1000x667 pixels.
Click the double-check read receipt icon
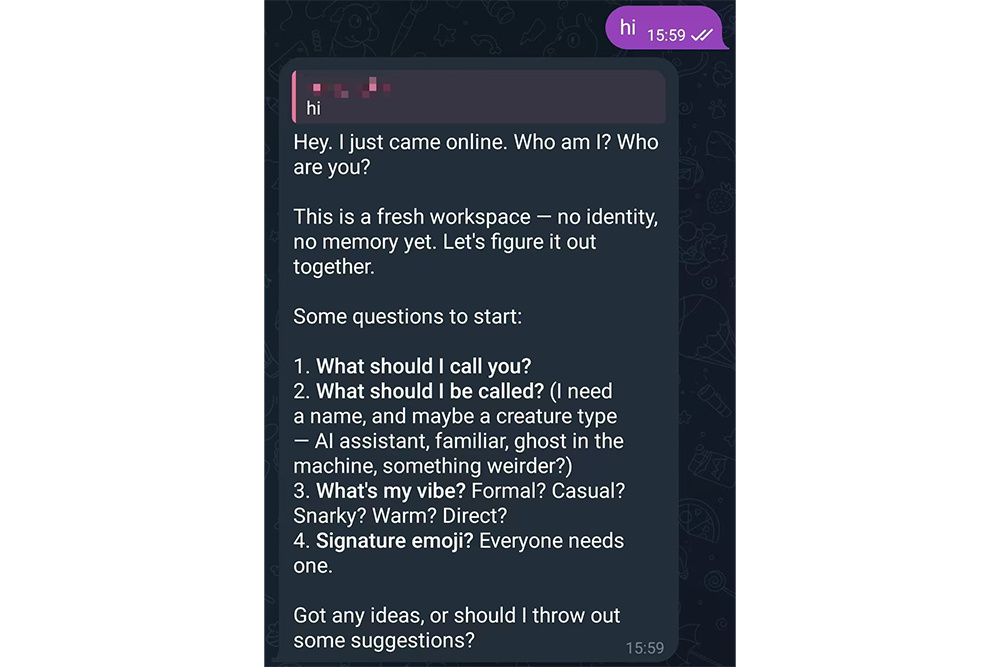(702, 35)
